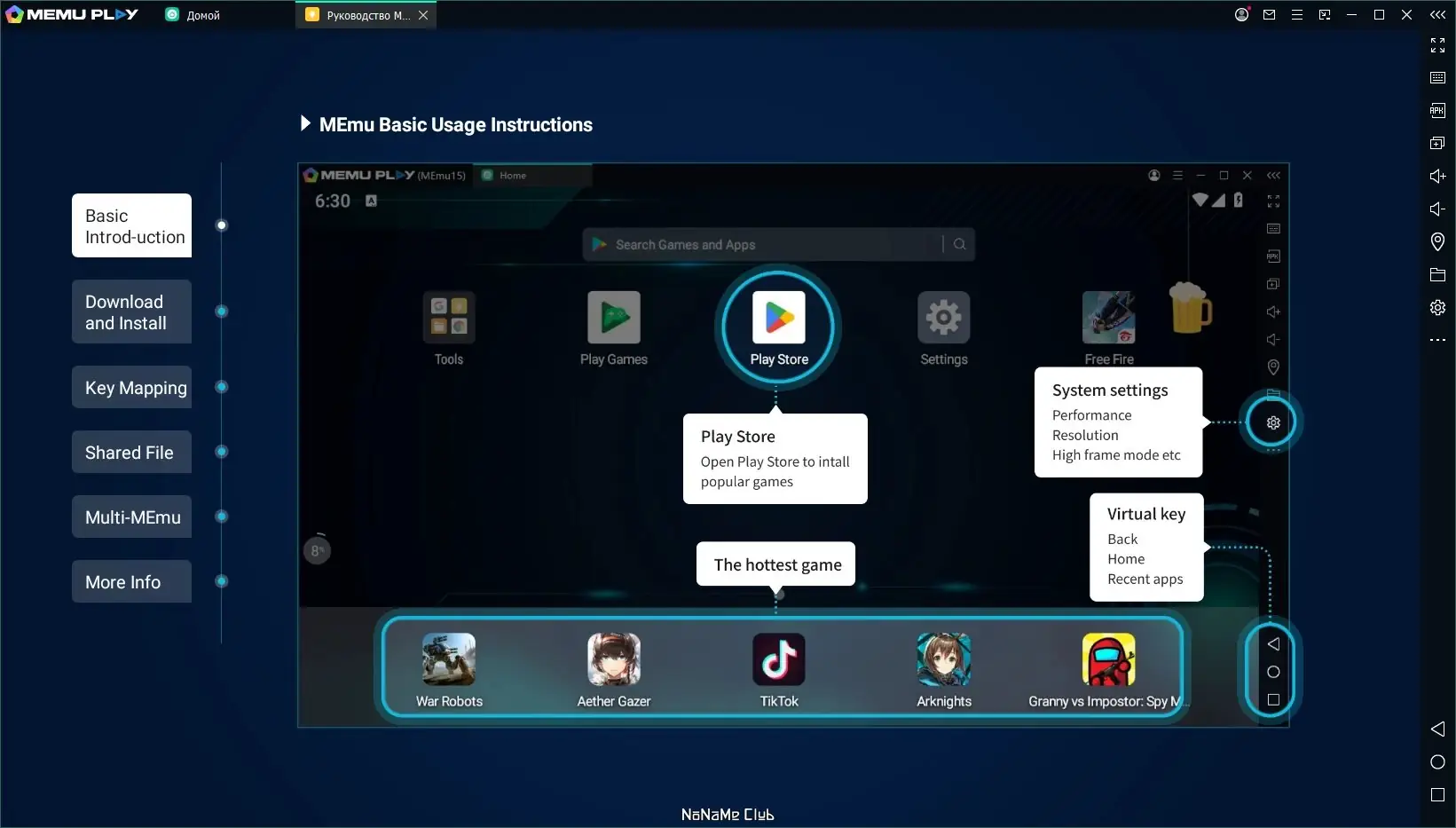
Task: Open the Multi-MEmu guide section
Action: pos(131,517)
